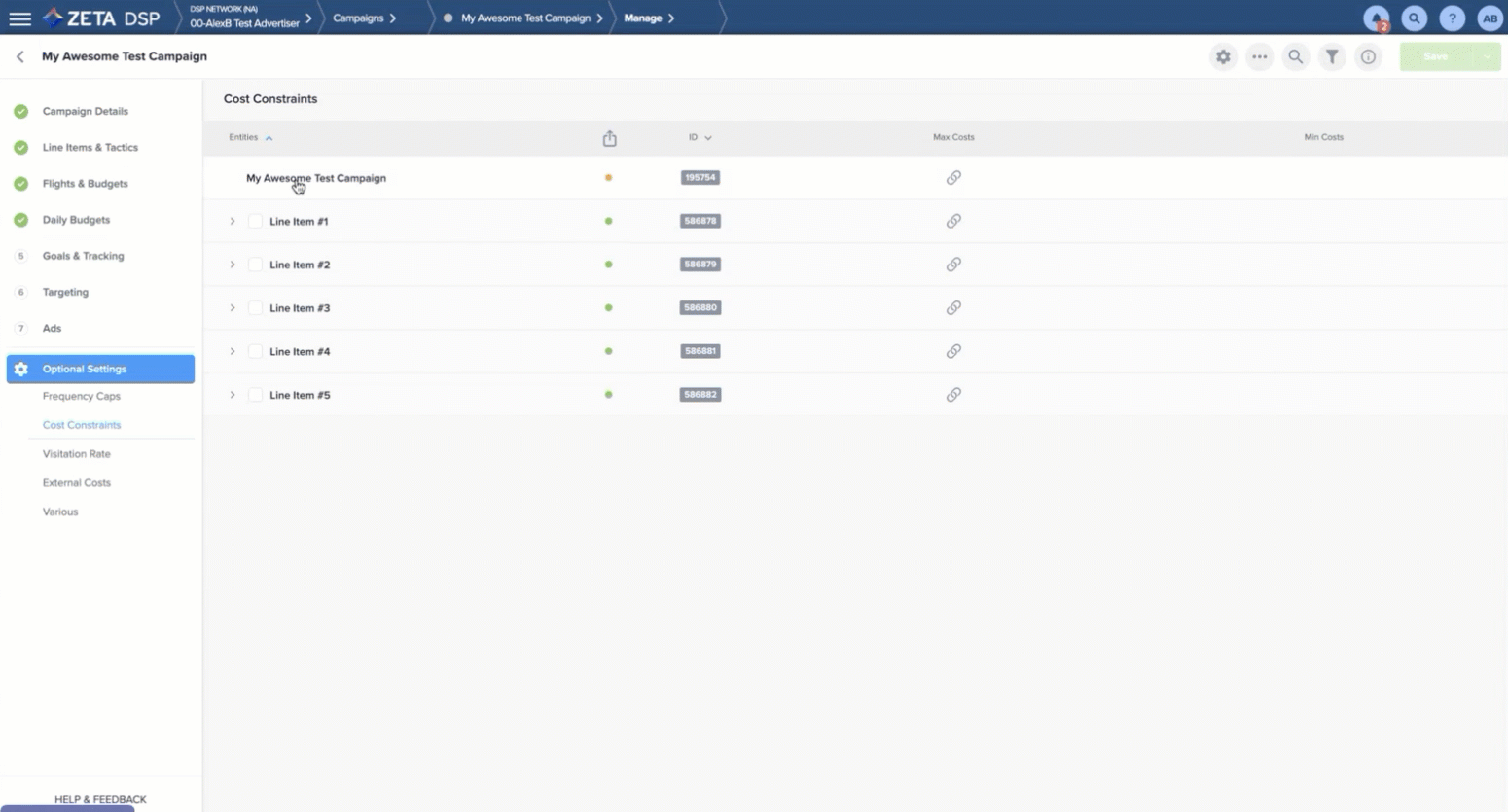The height and width of the screenshot is (812, 1508).
Task: Select the Line Item #4 checkbox
Action: tap(255, 352)
